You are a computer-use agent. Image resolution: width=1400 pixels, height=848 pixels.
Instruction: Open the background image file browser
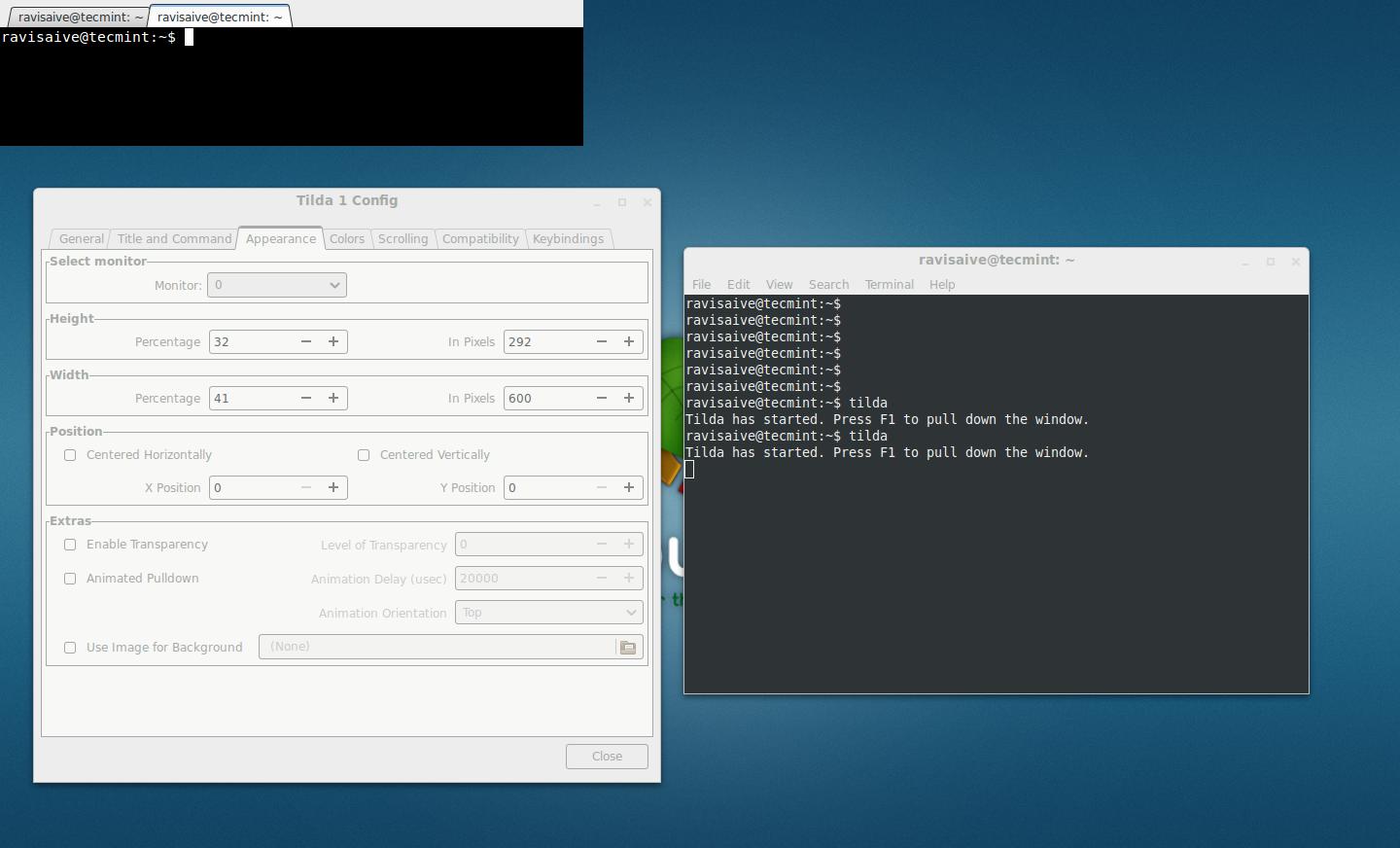point(628,647)
